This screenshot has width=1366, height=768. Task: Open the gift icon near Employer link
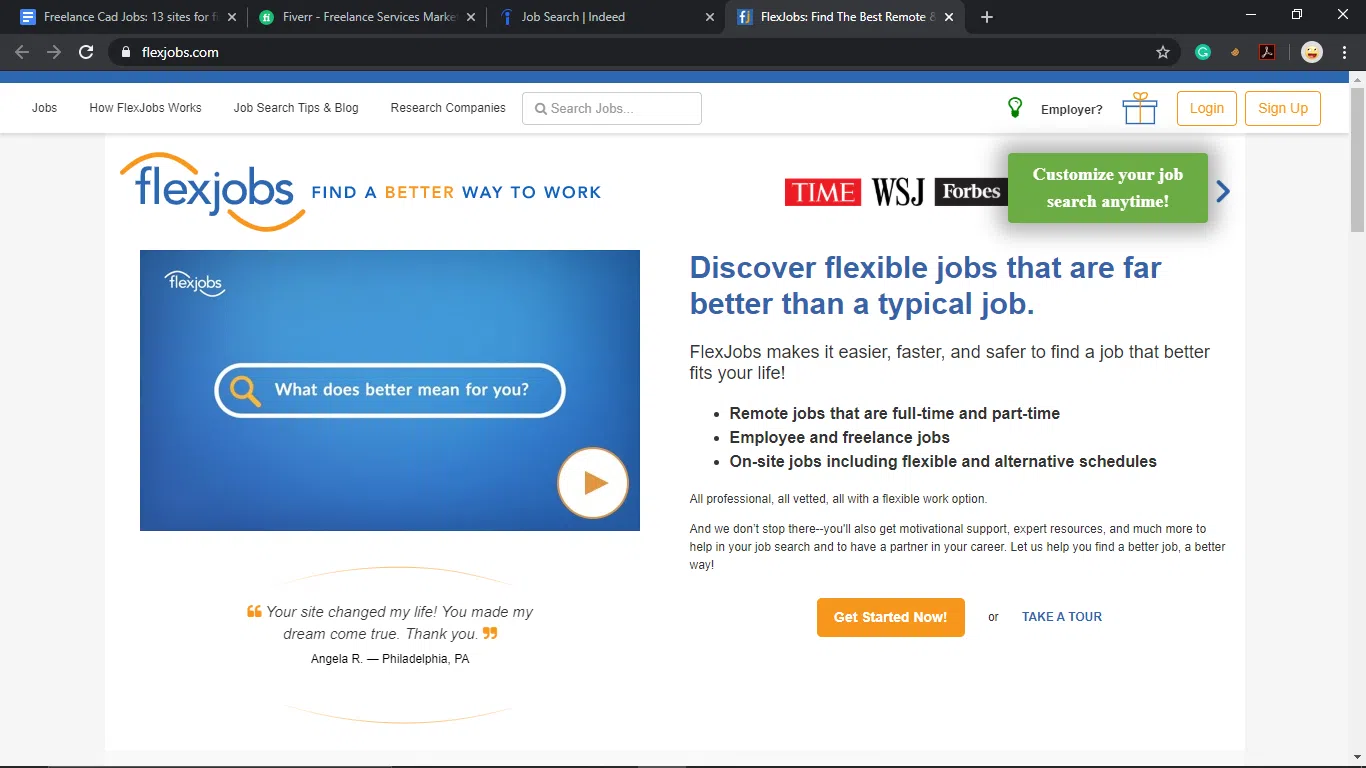pos(1139,107)
